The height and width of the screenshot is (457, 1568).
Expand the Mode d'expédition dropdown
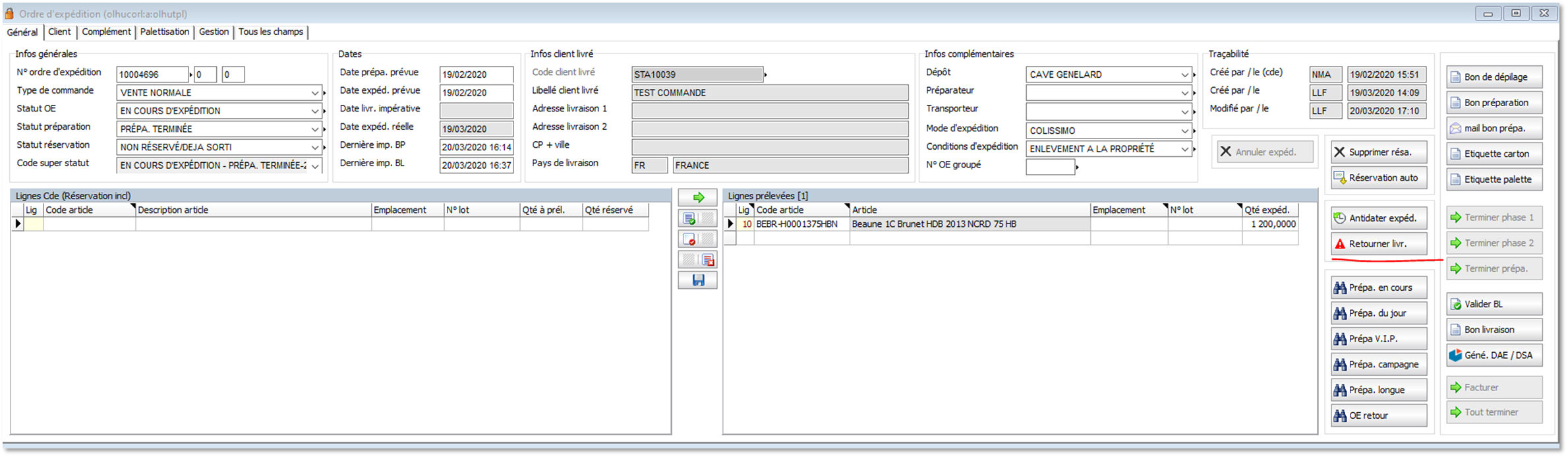1184,131
